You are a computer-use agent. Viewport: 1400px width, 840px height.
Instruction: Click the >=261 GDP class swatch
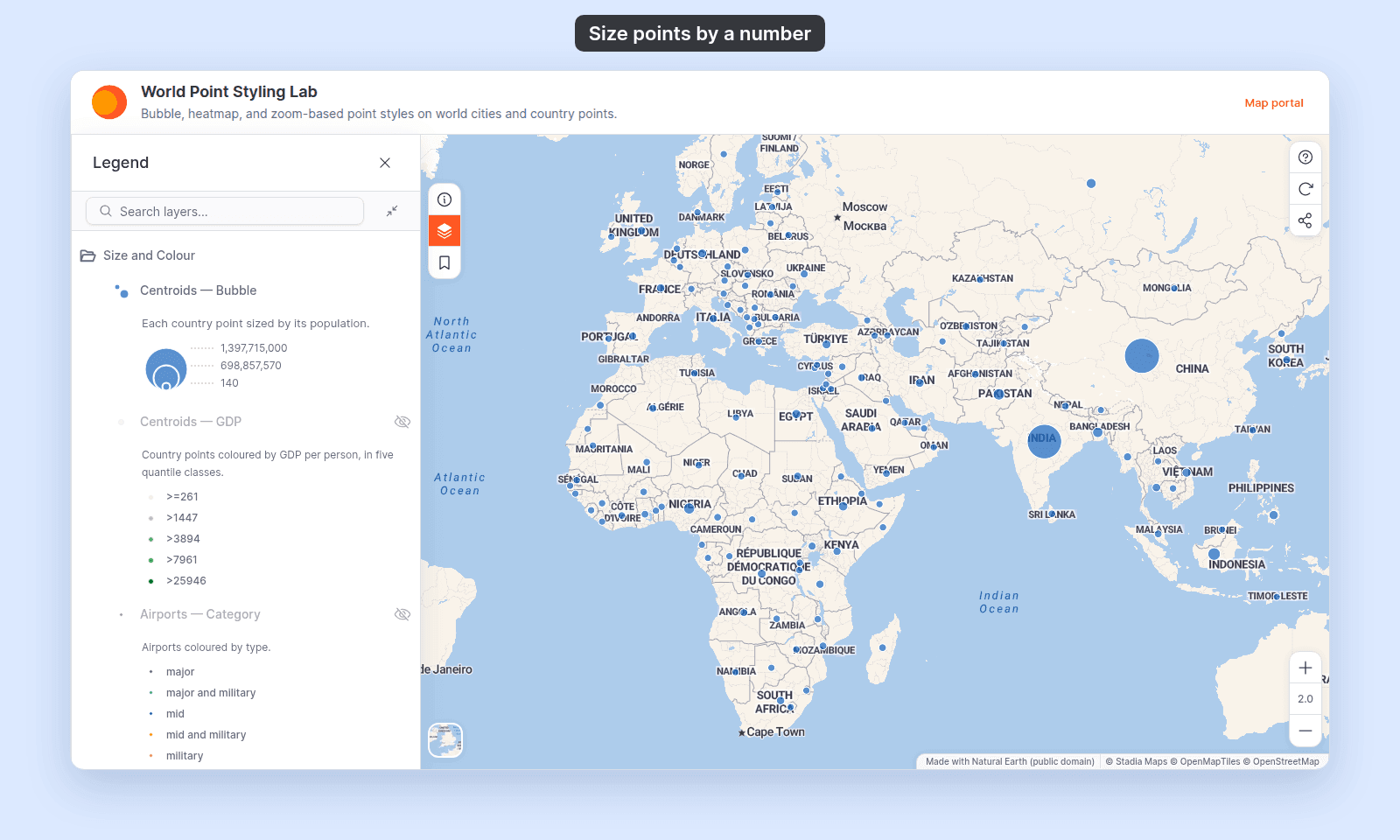pos(150,497)
